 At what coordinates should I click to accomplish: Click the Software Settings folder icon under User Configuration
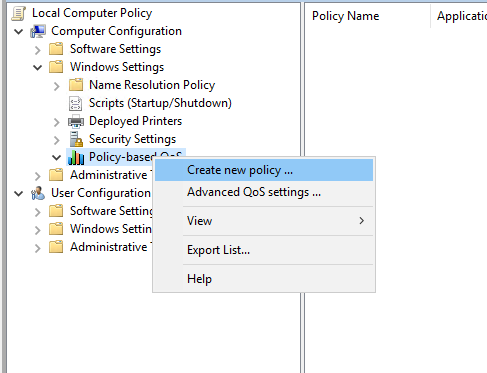tap(56, 211)
